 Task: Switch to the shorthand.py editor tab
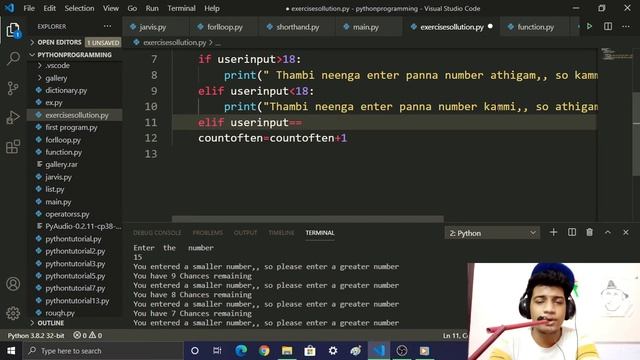(298, 27)
